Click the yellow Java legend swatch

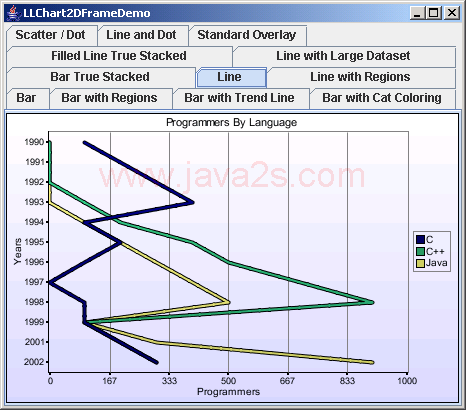420,263
